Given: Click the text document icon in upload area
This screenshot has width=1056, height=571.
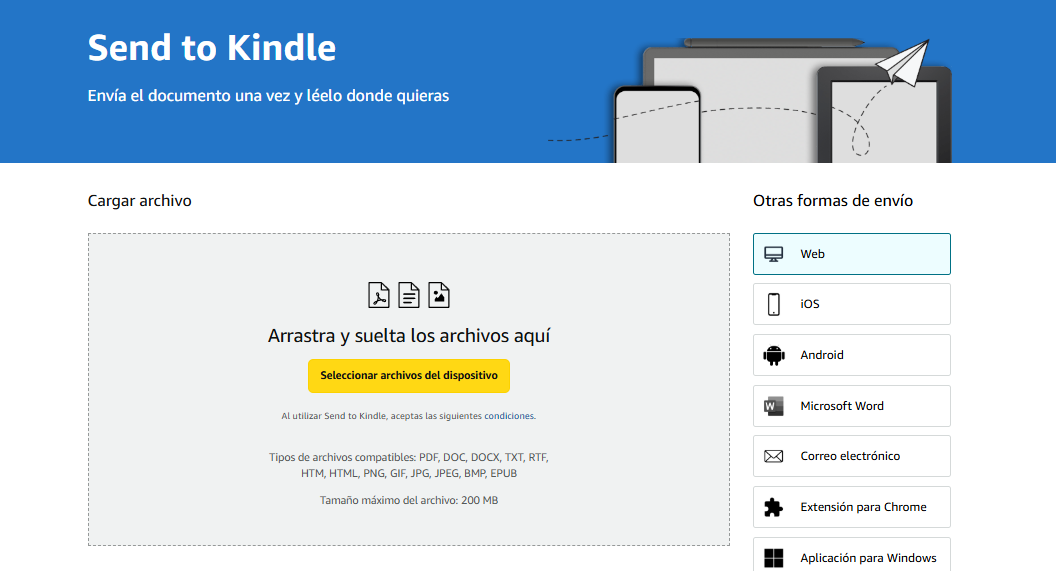Looking at the screenshot, I should coord(409,295).
